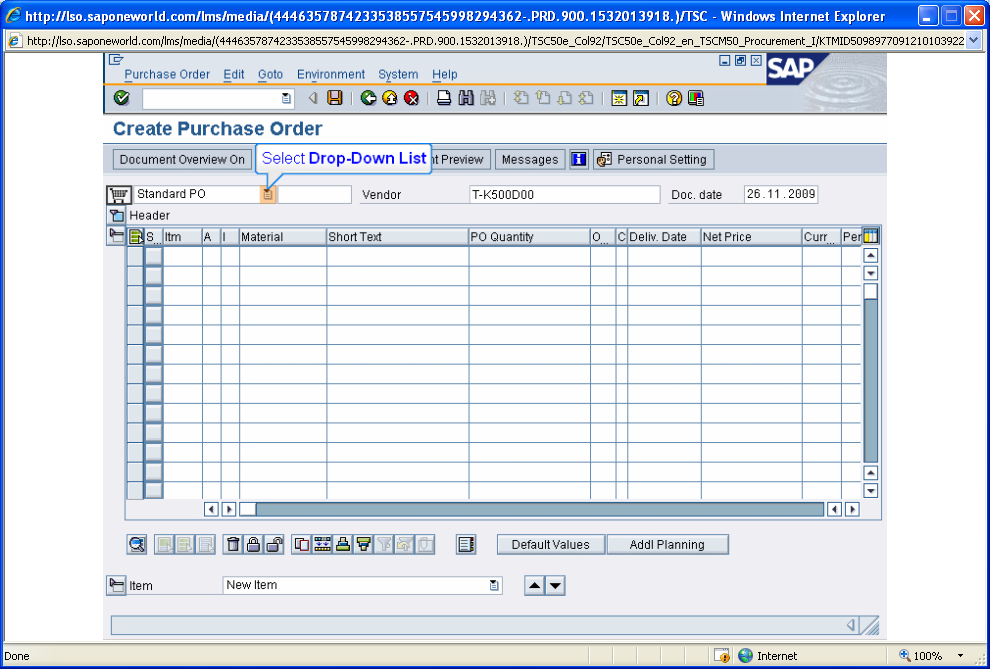Go to the next item with the down arrow button
990x669 pixels.
(555, 586)
